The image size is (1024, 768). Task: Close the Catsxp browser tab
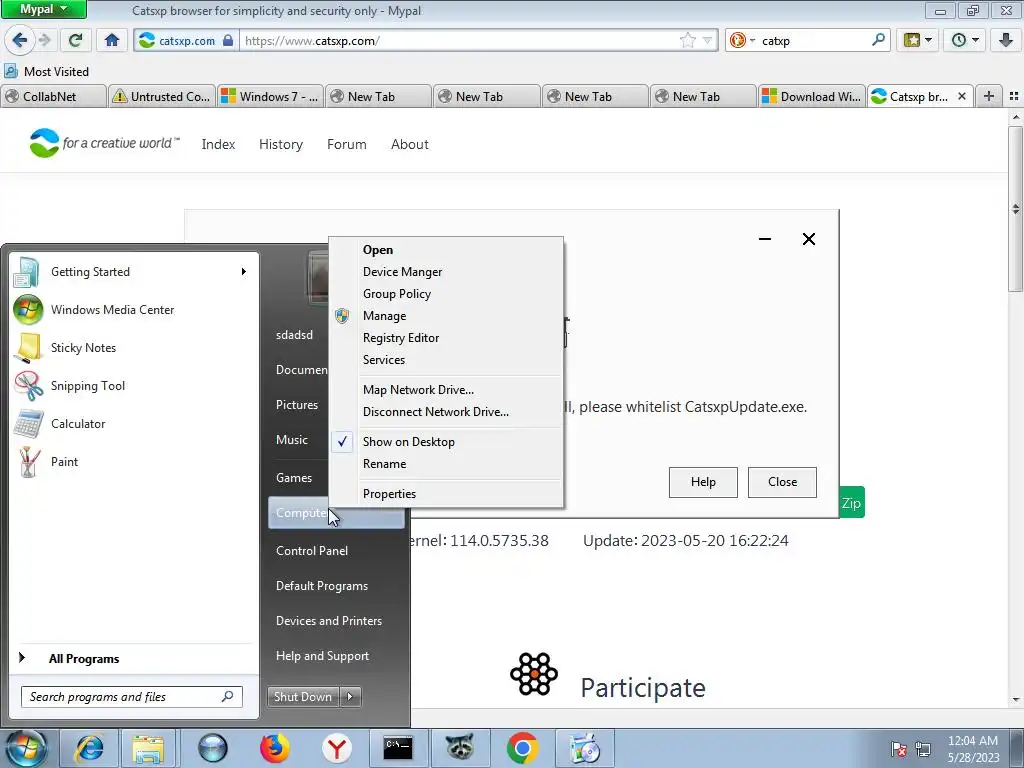pyautogui.click(x=961, y=96)
